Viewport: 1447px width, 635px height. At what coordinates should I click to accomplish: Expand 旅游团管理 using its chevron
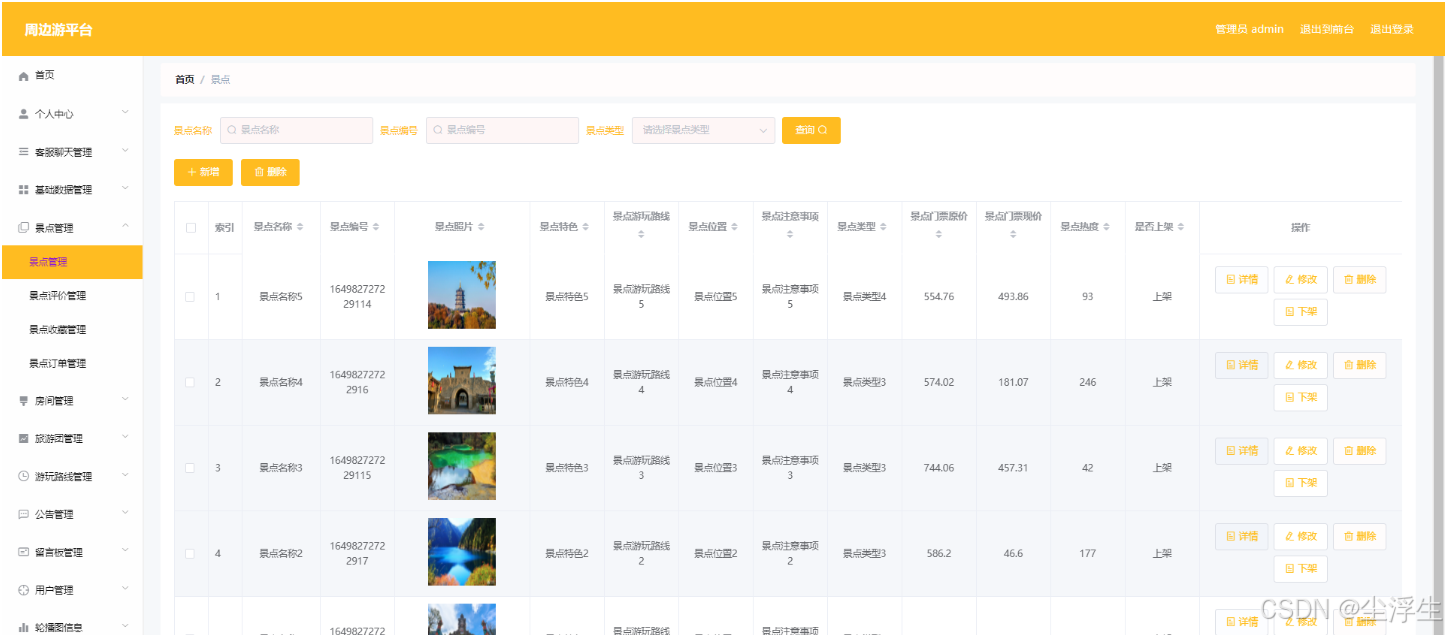(x=125, y=438)
